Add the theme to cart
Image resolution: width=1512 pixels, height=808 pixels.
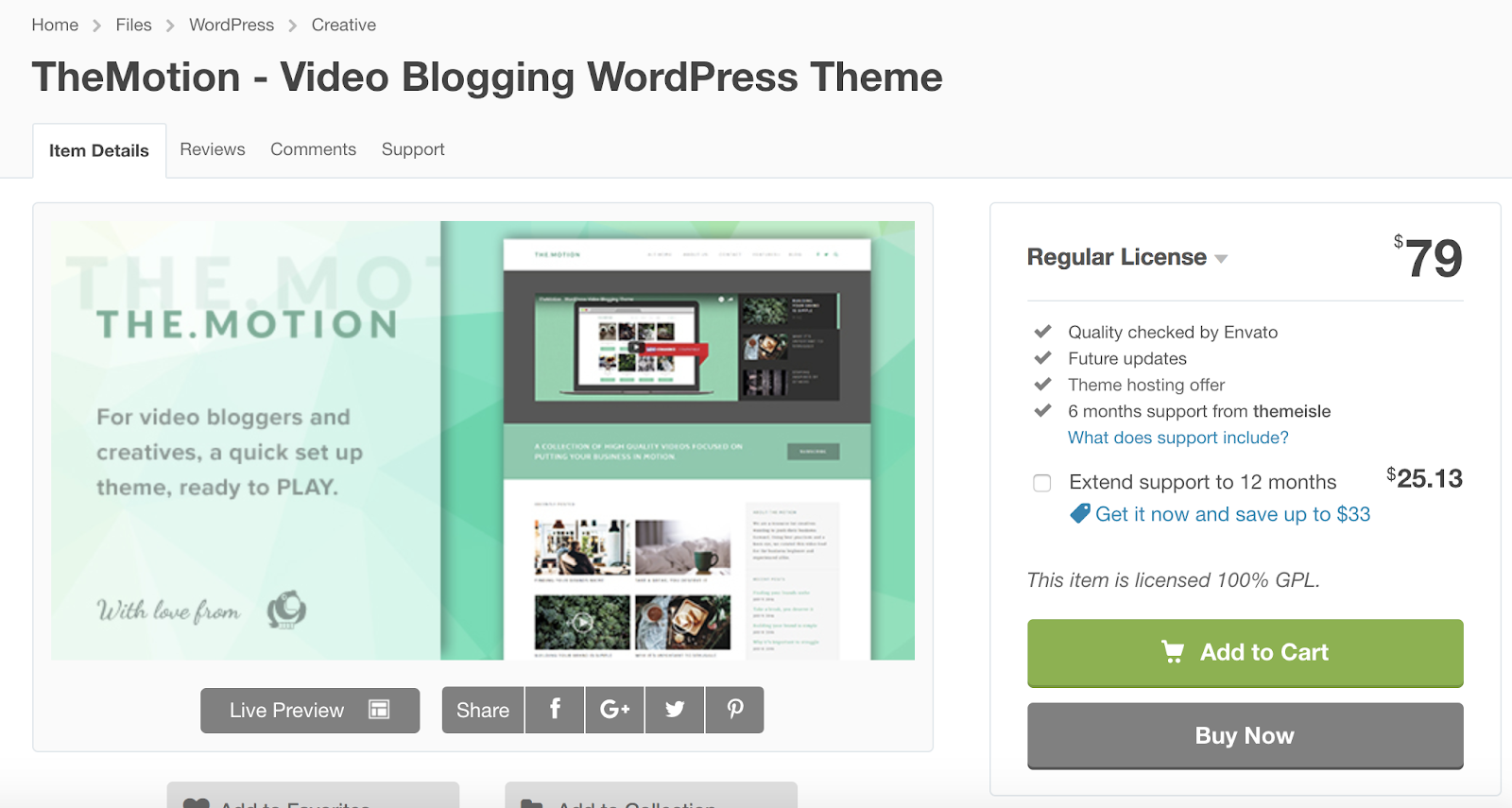1246,652
